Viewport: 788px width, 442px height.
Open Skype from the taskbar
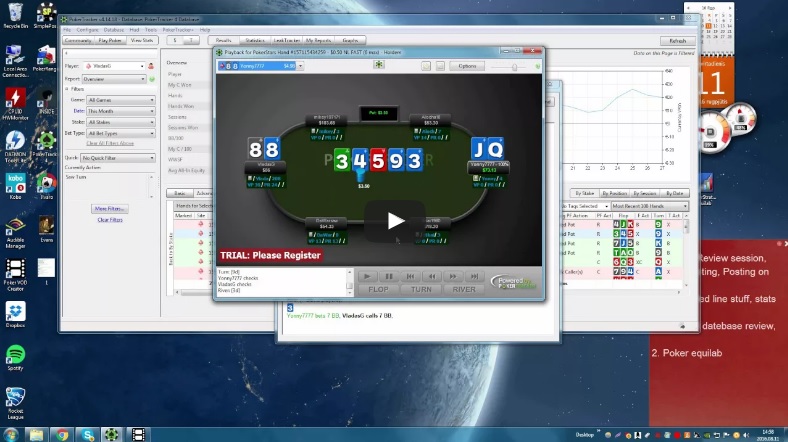coord(88,434)
